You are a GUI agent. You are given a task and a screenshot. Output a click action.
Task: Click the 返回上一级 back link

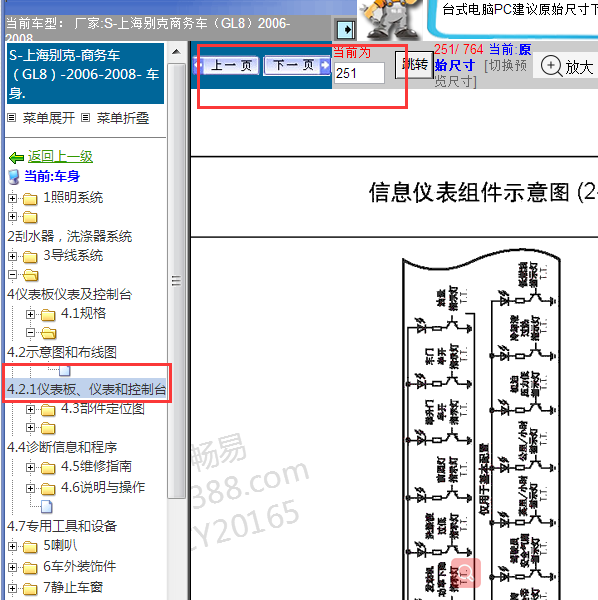60,157
